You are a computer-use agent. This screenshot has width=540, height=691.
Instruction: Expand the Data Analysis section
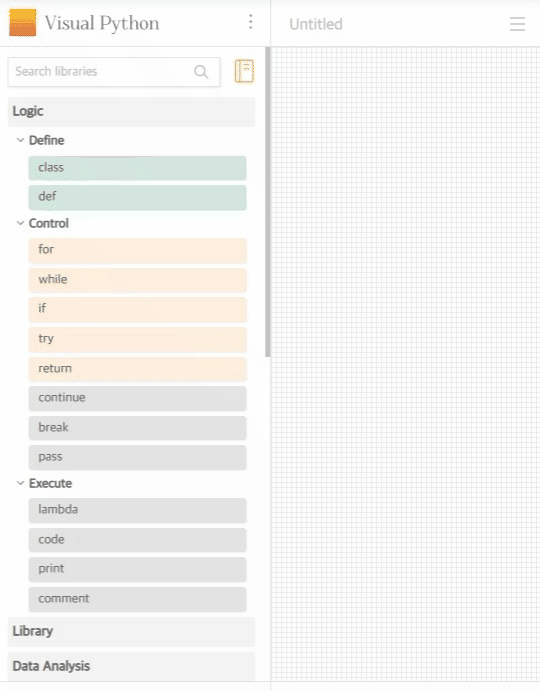(x=131, y=666)
